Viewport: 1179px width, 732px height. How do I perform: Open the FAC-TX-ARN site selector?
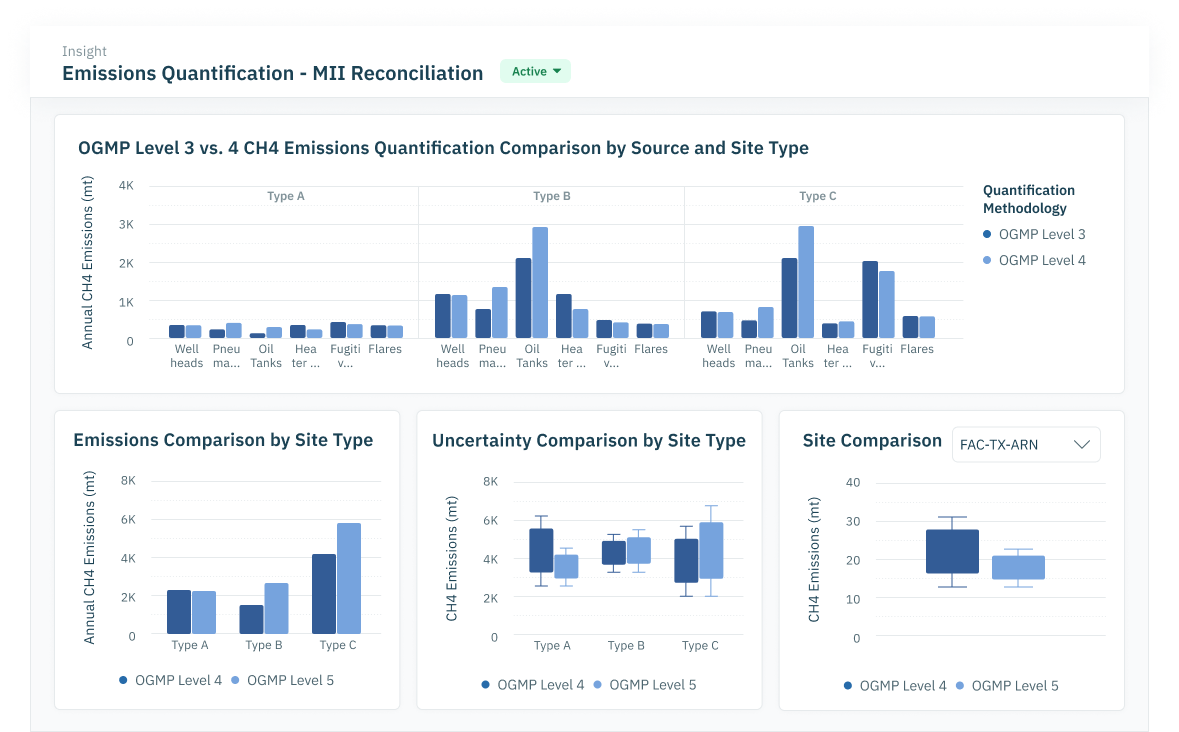pos(1026,444)
